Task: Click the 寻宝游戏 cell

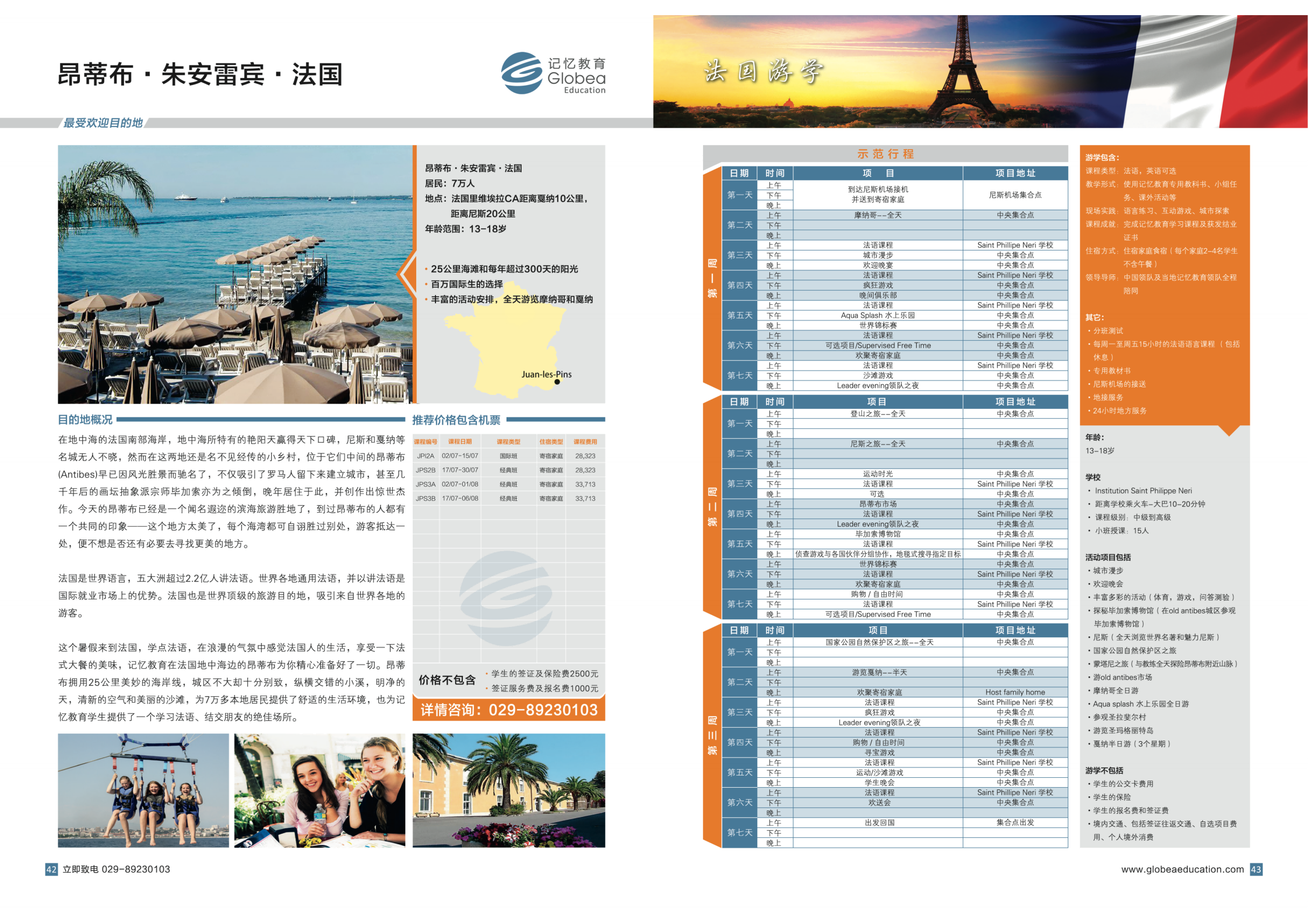Action: 880,753
